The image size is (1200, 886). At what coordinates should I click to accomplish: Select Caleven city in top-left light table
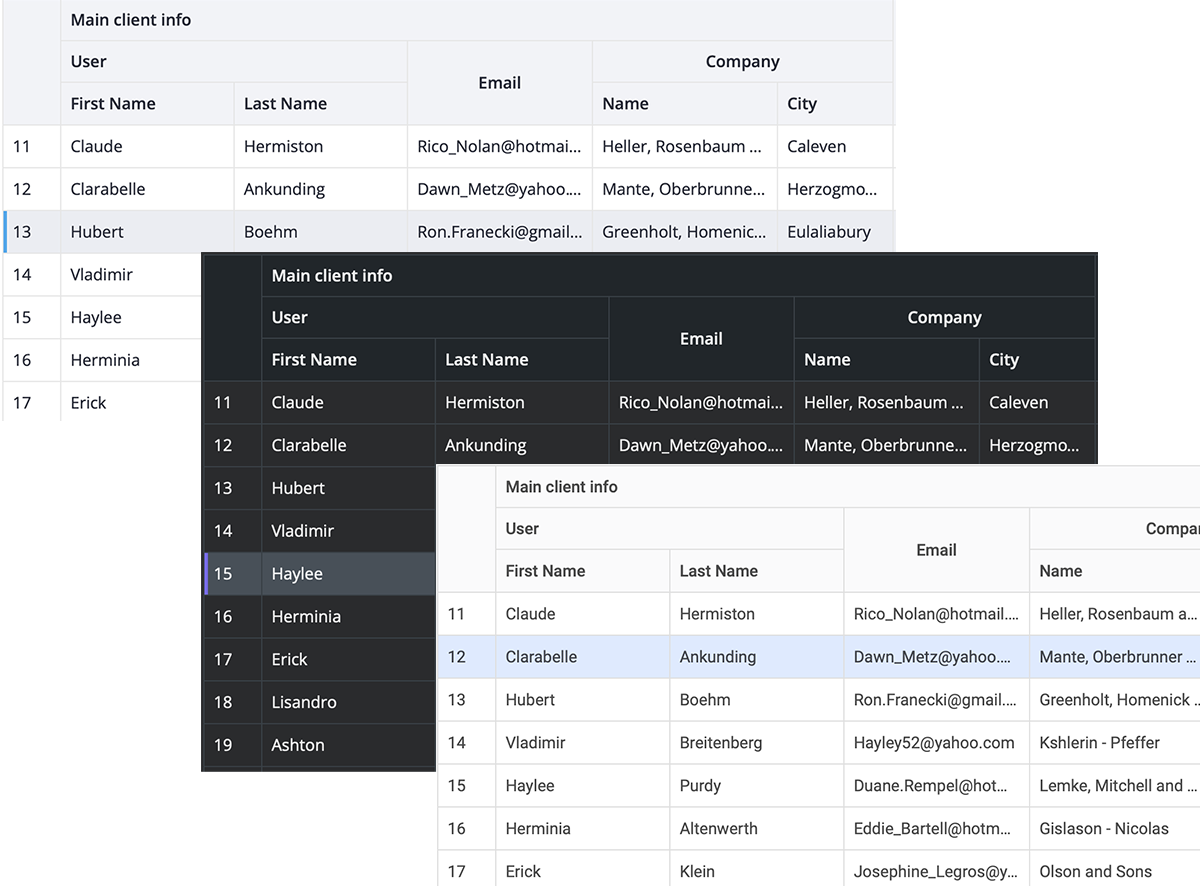(x=817, y=146)
